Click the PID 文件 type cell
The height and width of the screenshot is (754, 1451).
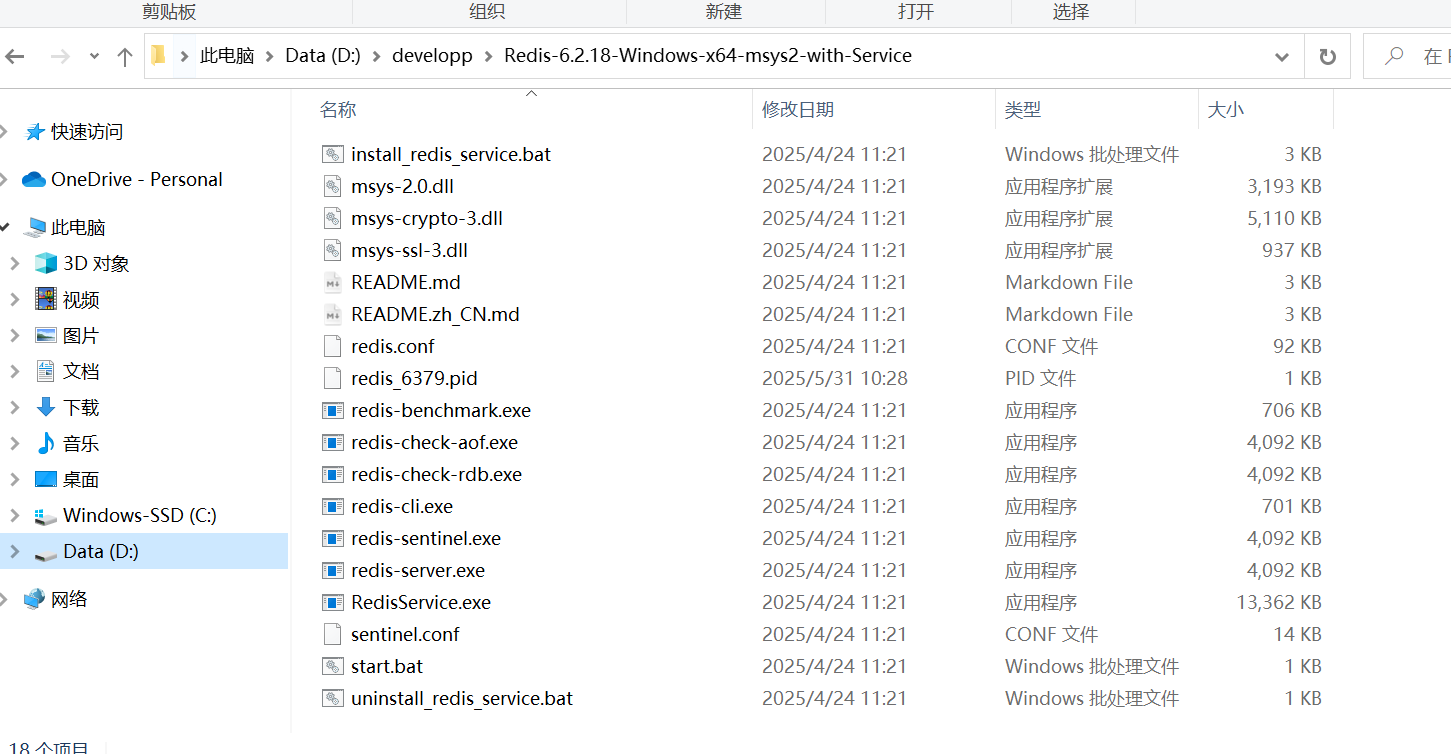1040,378
